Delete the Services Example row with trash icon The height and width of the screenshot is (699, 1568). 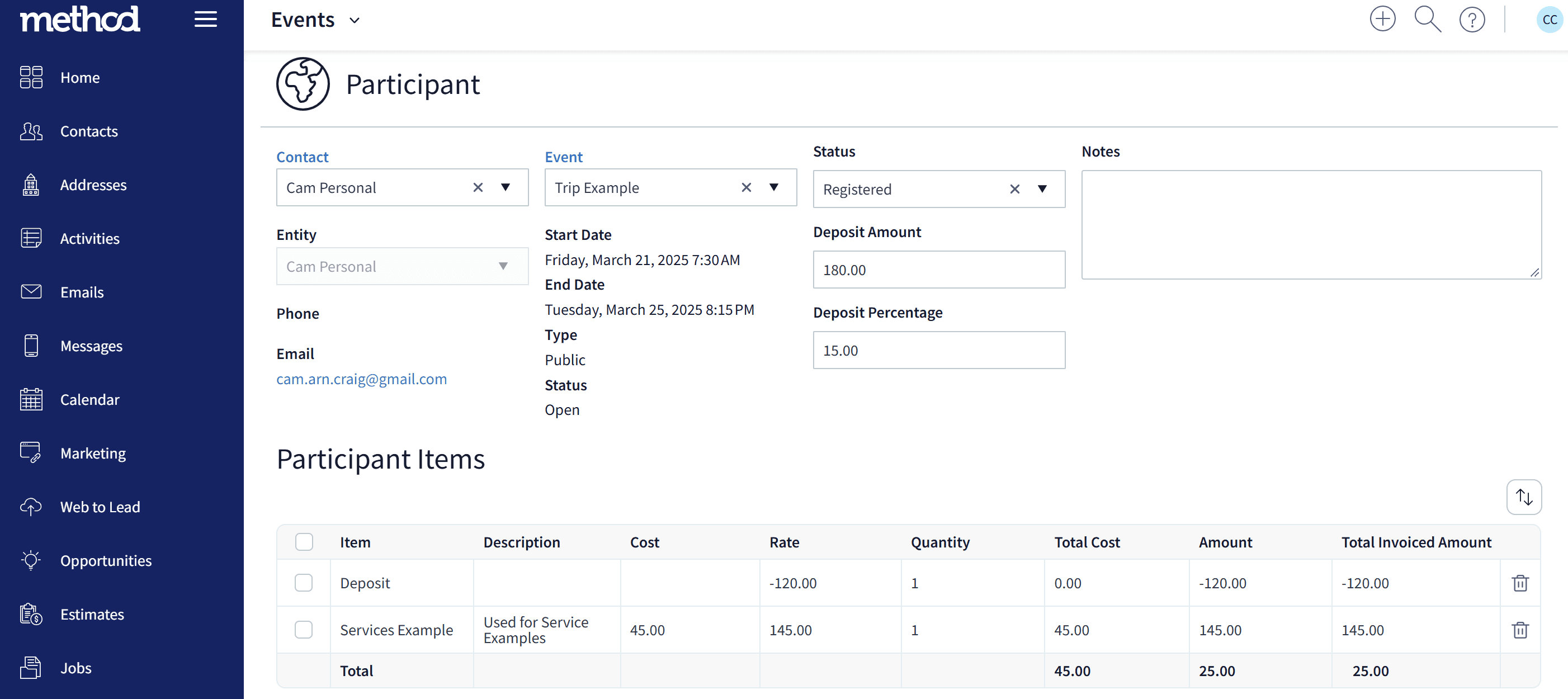(1520, 630)
